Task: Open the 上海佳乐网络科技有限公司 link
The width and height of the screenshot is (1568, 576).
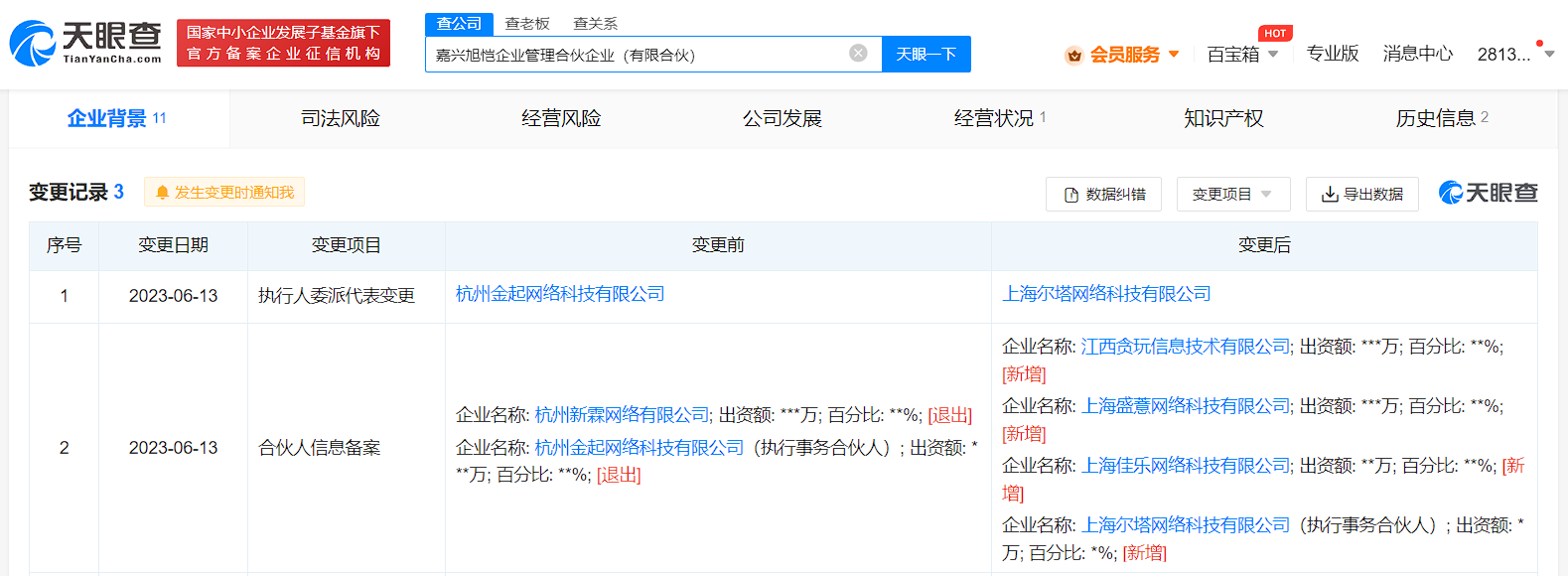Action: click(1186, 466)
